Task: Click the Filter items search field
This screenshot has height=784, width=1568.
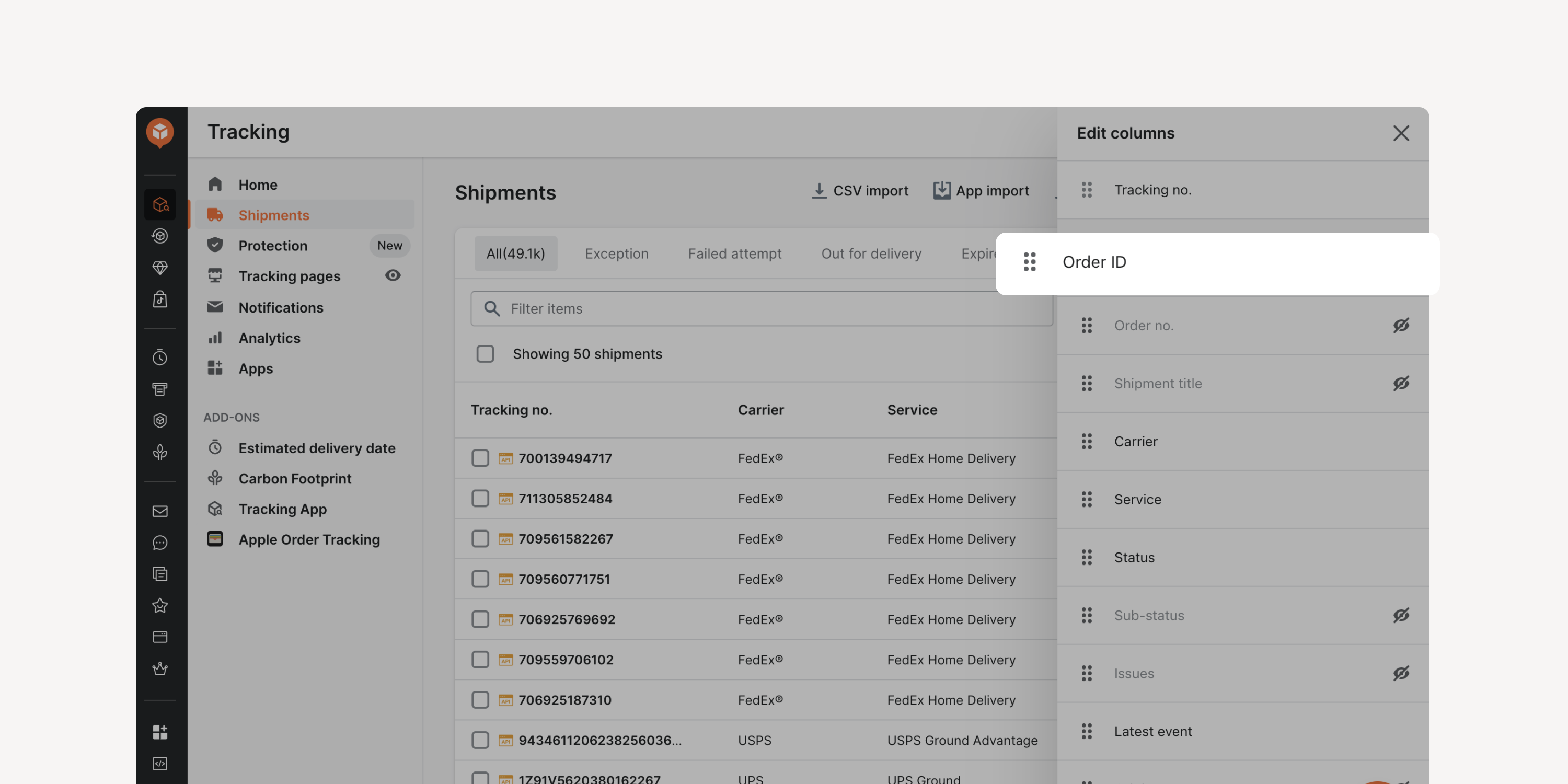Action: 762,308
